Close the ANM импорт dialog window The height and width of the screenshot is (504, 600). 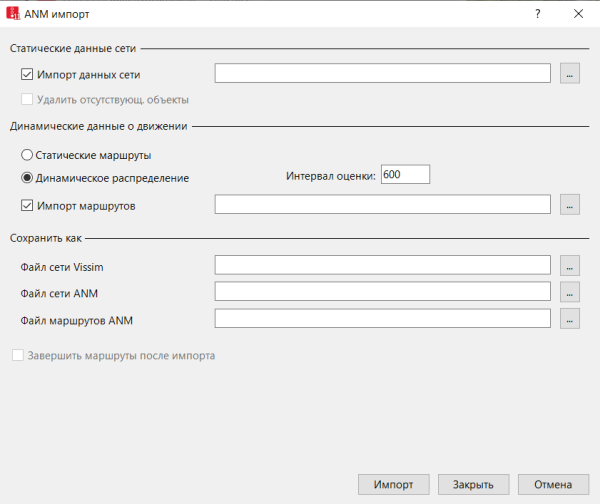(578, 14)
